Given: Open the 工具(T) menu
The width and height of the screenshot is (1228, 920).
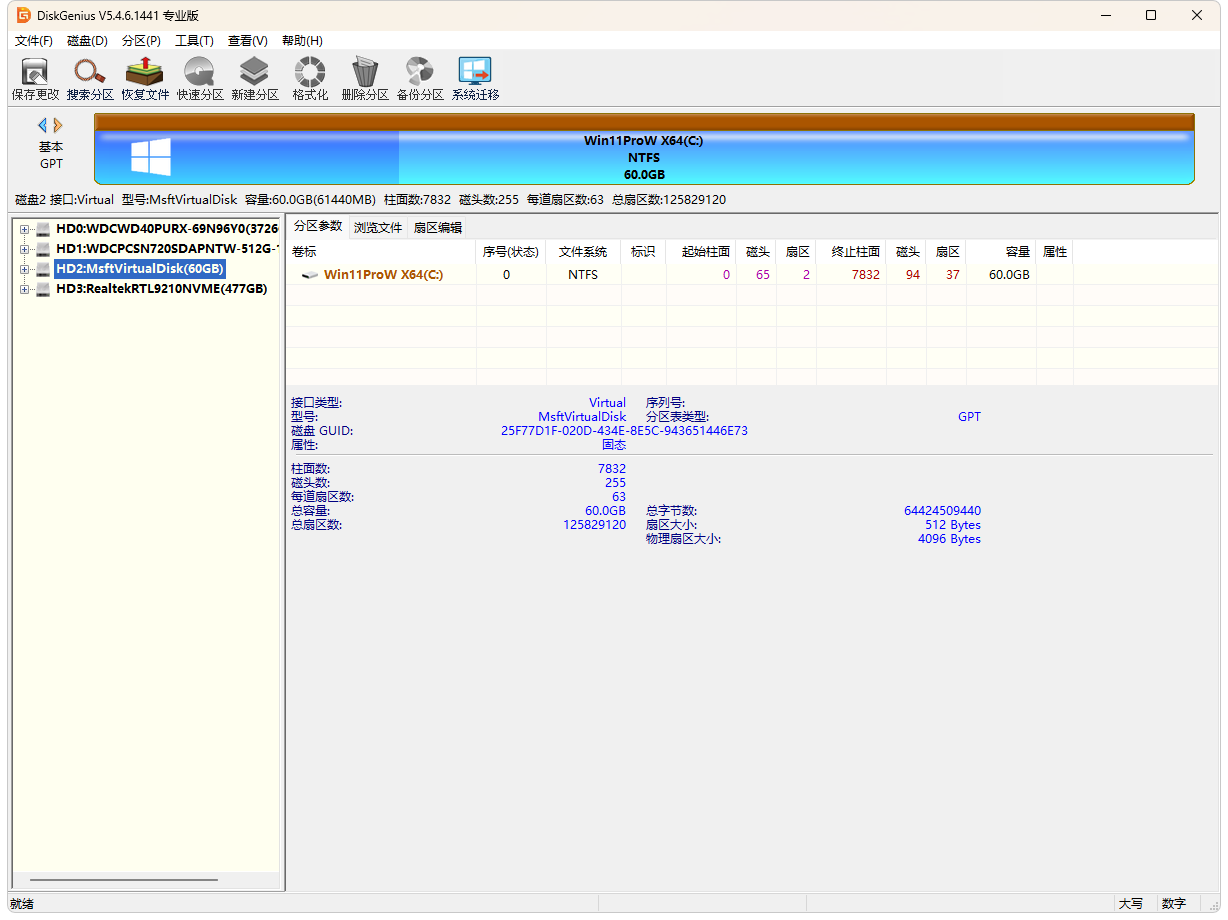Looking at the screenshot, I should [194, 41].
